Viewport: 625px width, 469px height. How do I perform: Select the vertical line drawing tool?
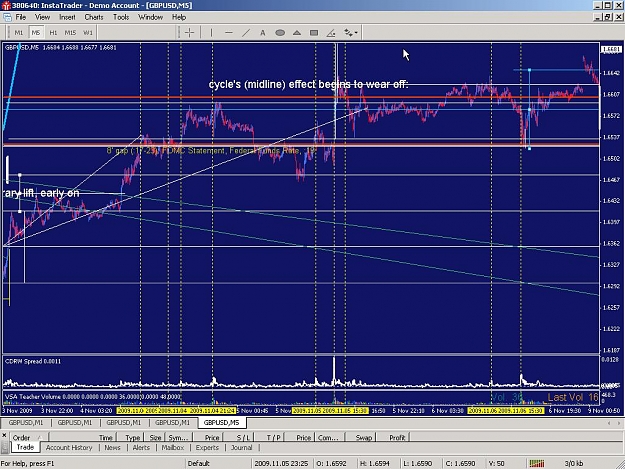tap(211, 33)
